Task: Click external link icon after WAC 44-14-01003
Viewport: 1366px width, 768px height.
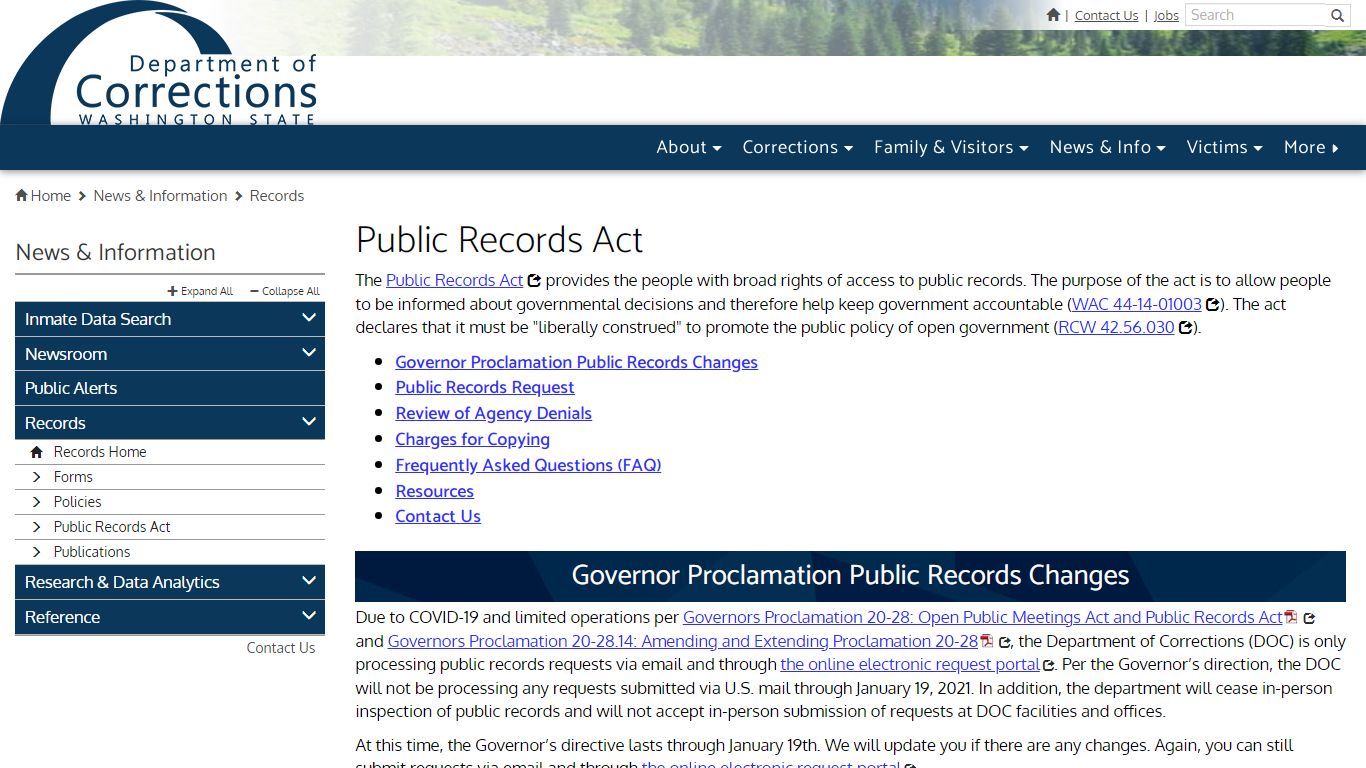Action: 1213,305
